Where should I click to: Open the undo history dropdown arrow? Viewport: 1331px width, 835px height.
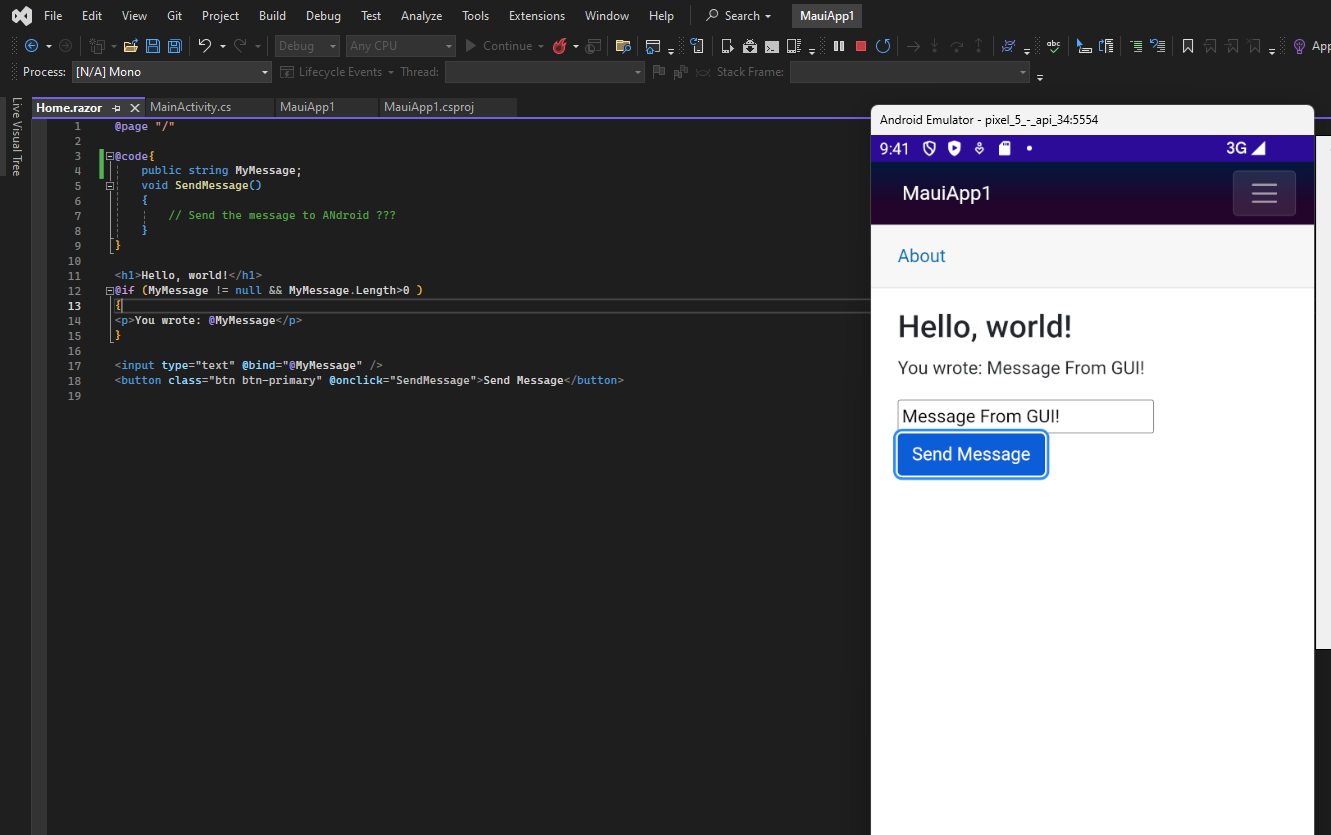coord(222,46)
